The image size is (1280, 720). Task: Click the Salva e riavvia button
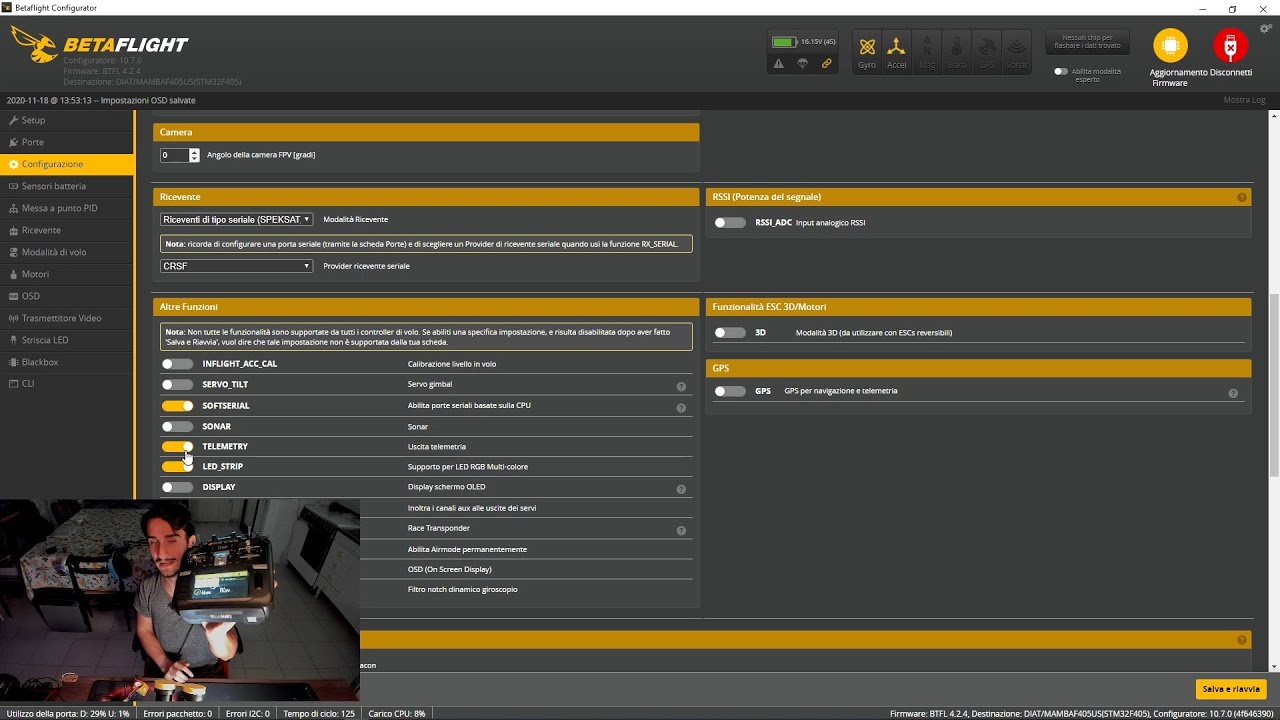click(x=1231, y=689)
